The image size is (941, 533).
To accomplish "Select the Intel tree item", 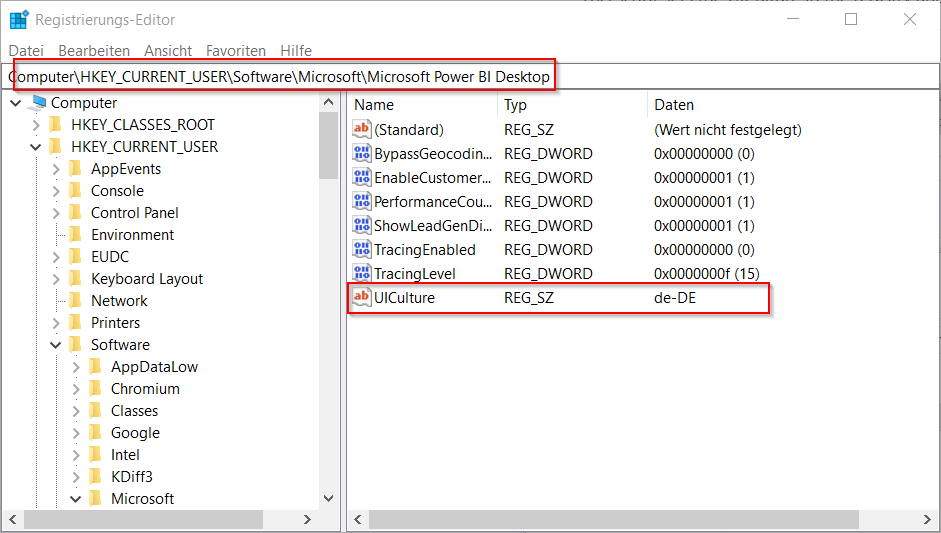I will 125,455.
